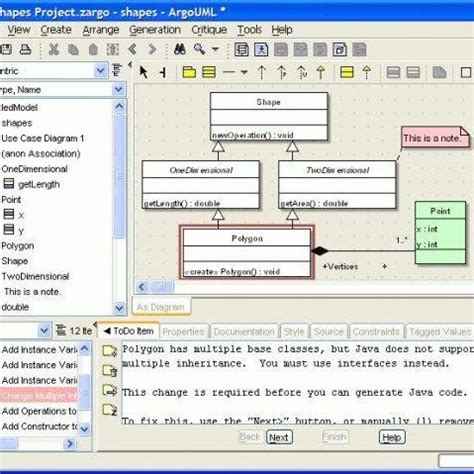Image resolution: width=474 pixels, height=474 pixels.
Task: Click the Back button
Action: (x=250, y=437)
